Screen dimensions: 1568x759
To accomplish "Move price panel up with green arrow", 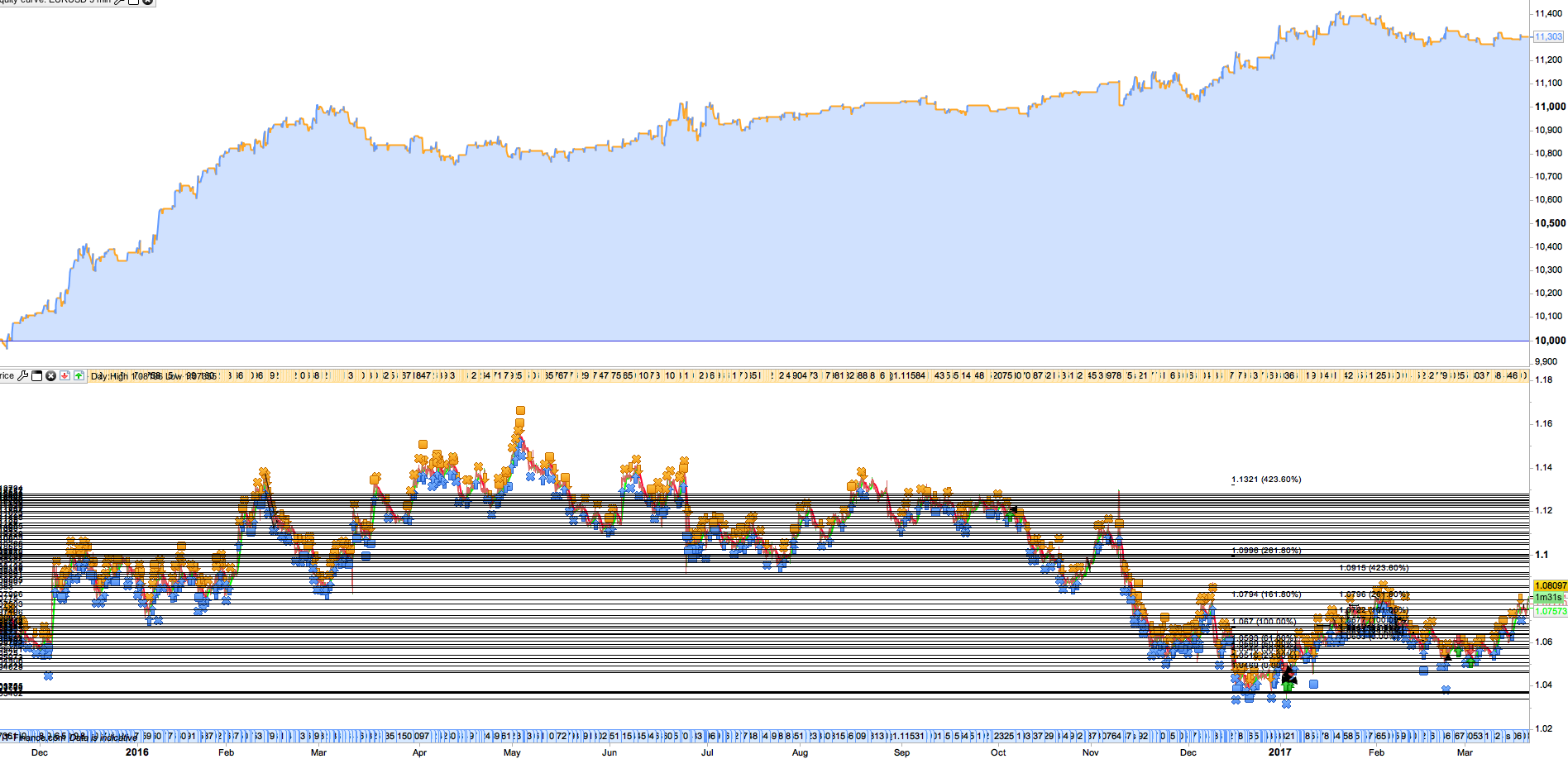I will click(79, 375).
